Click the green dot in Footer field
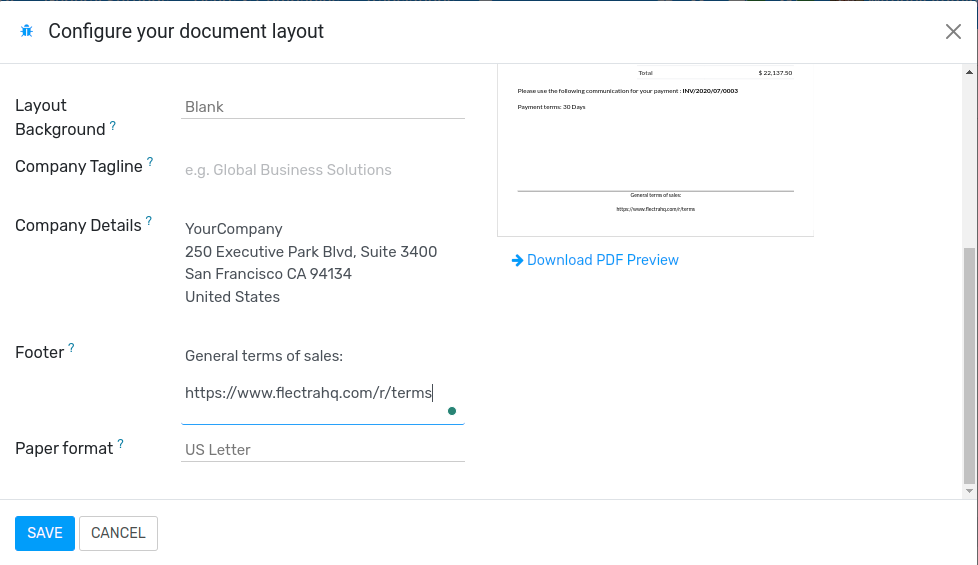Viewport: 978px width, 565px height. coord(452,411)
